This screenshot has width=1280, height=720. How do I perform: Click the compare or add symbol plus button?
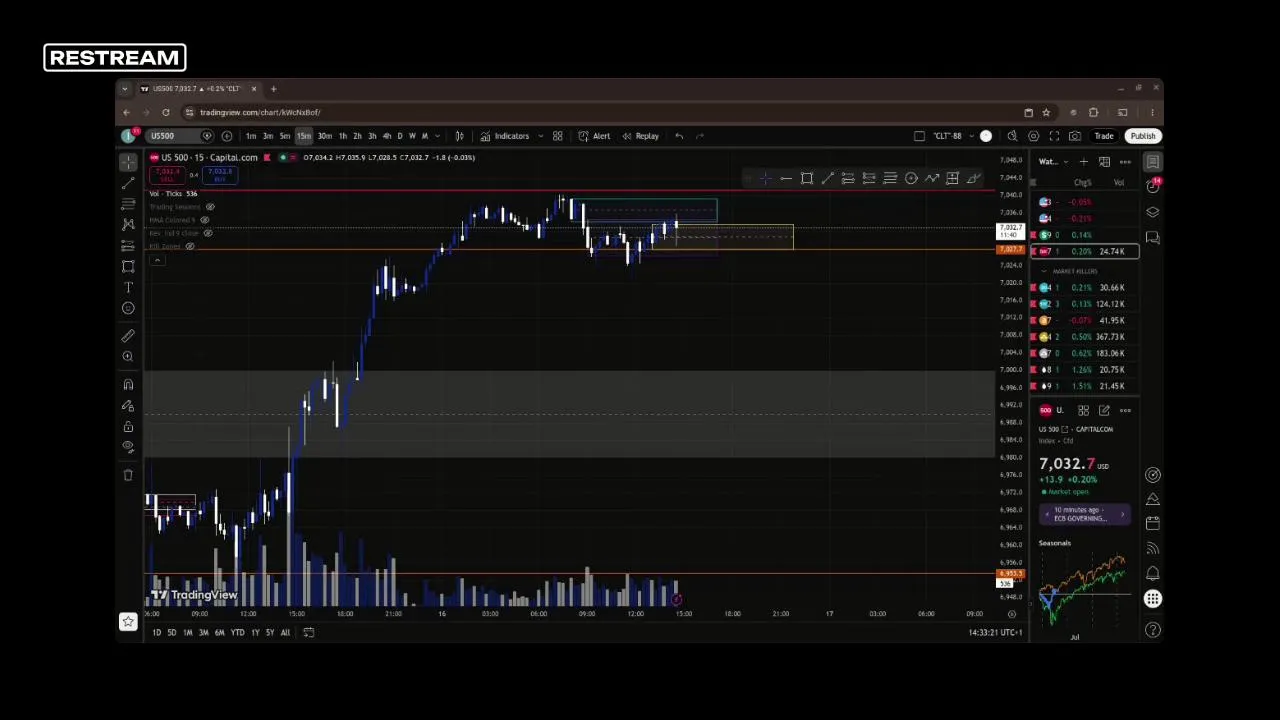click(227, 136)
